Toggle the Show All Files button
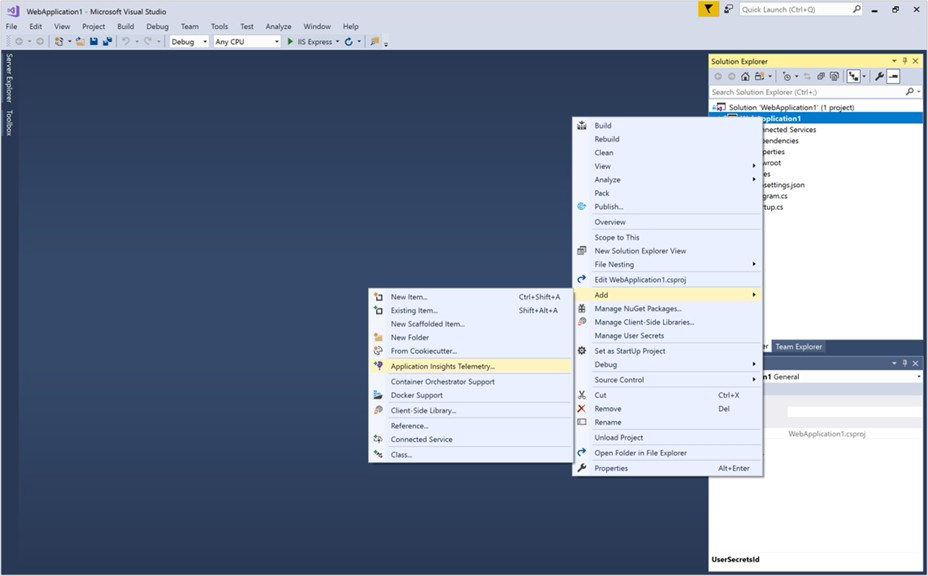This screenshot has width=928, height=576. [x=833, y=76]
